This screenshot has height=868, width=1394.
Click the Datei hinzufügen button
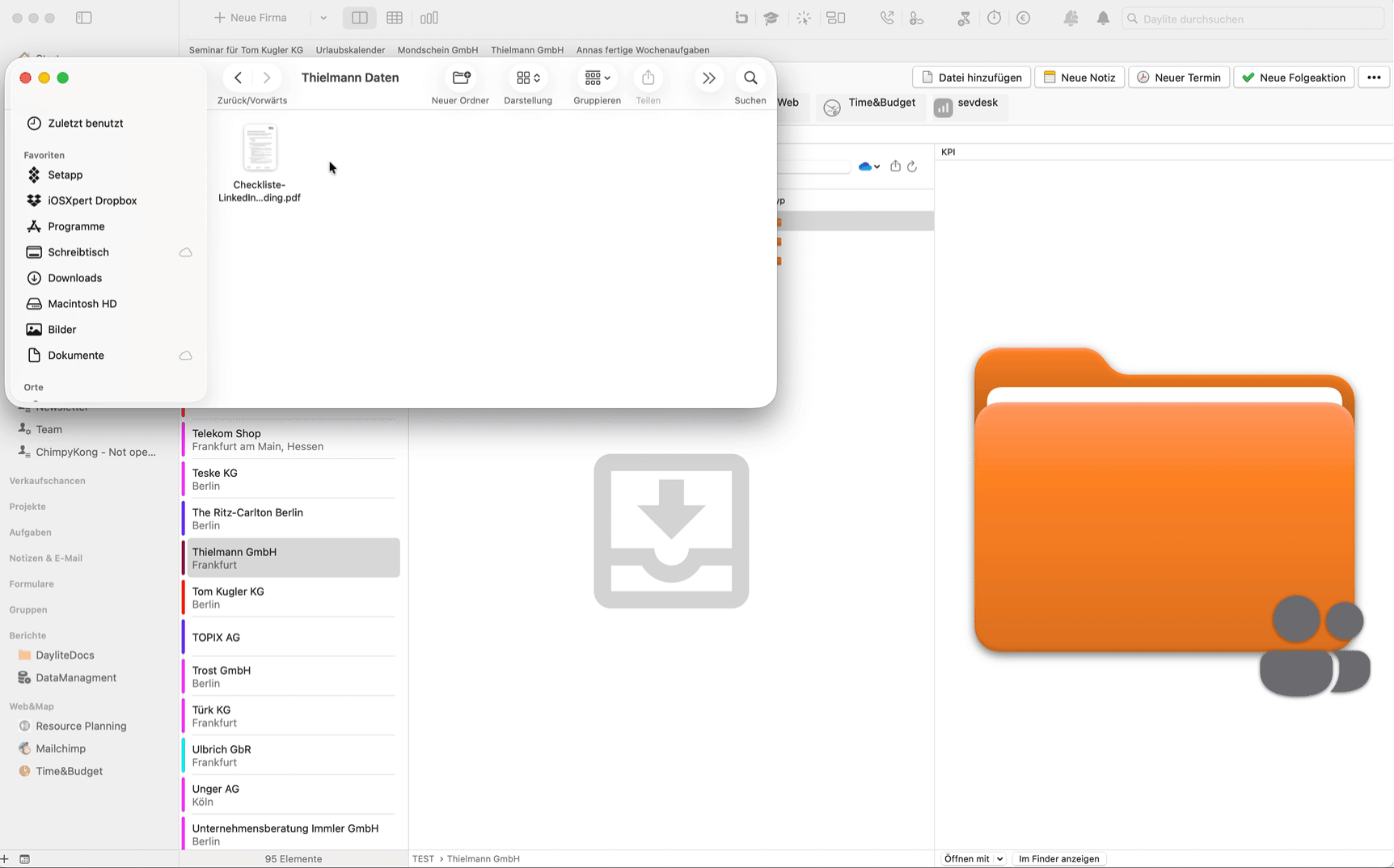[x=971, y=78]
